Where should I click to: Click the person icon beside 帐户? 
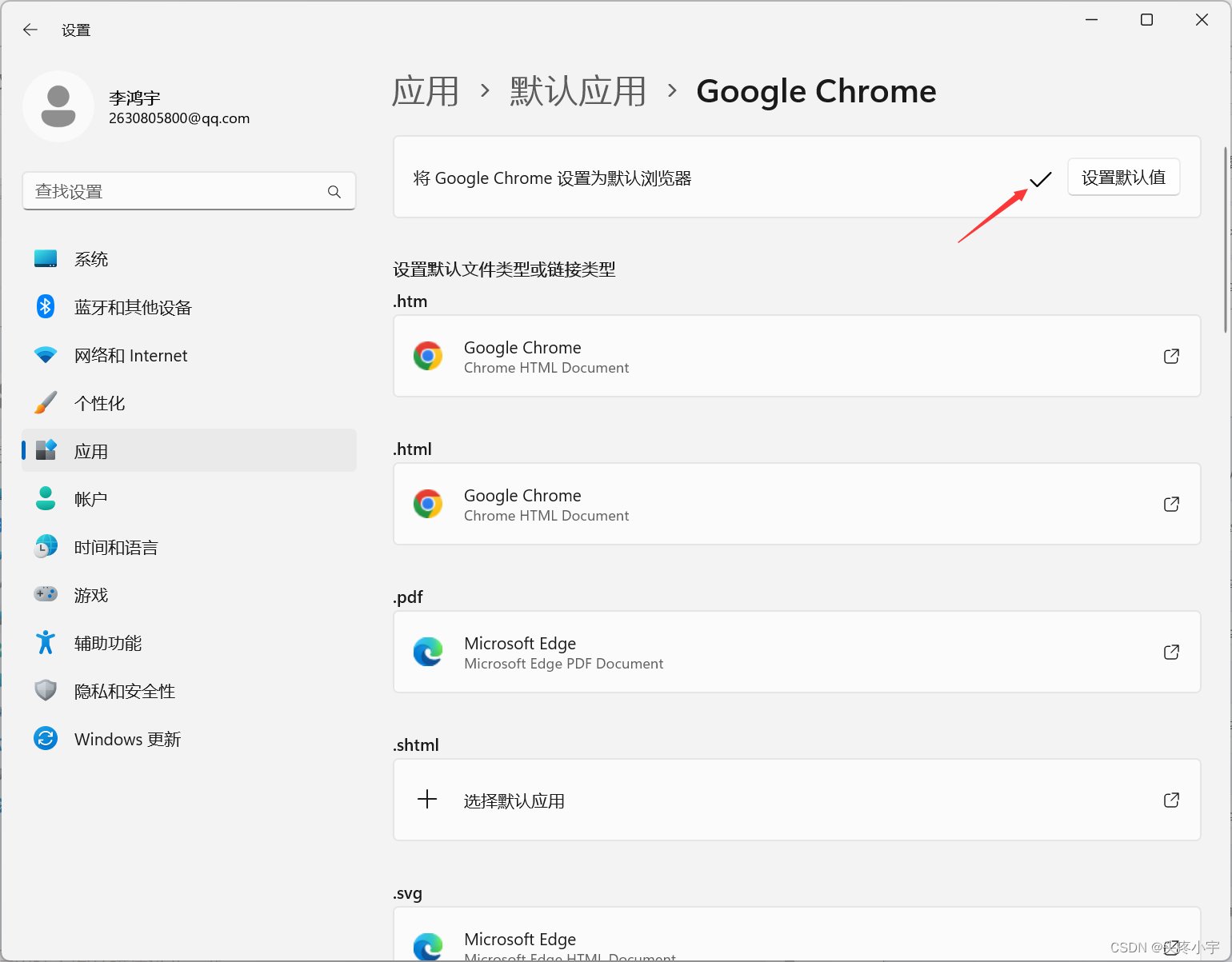pos(46,498)
